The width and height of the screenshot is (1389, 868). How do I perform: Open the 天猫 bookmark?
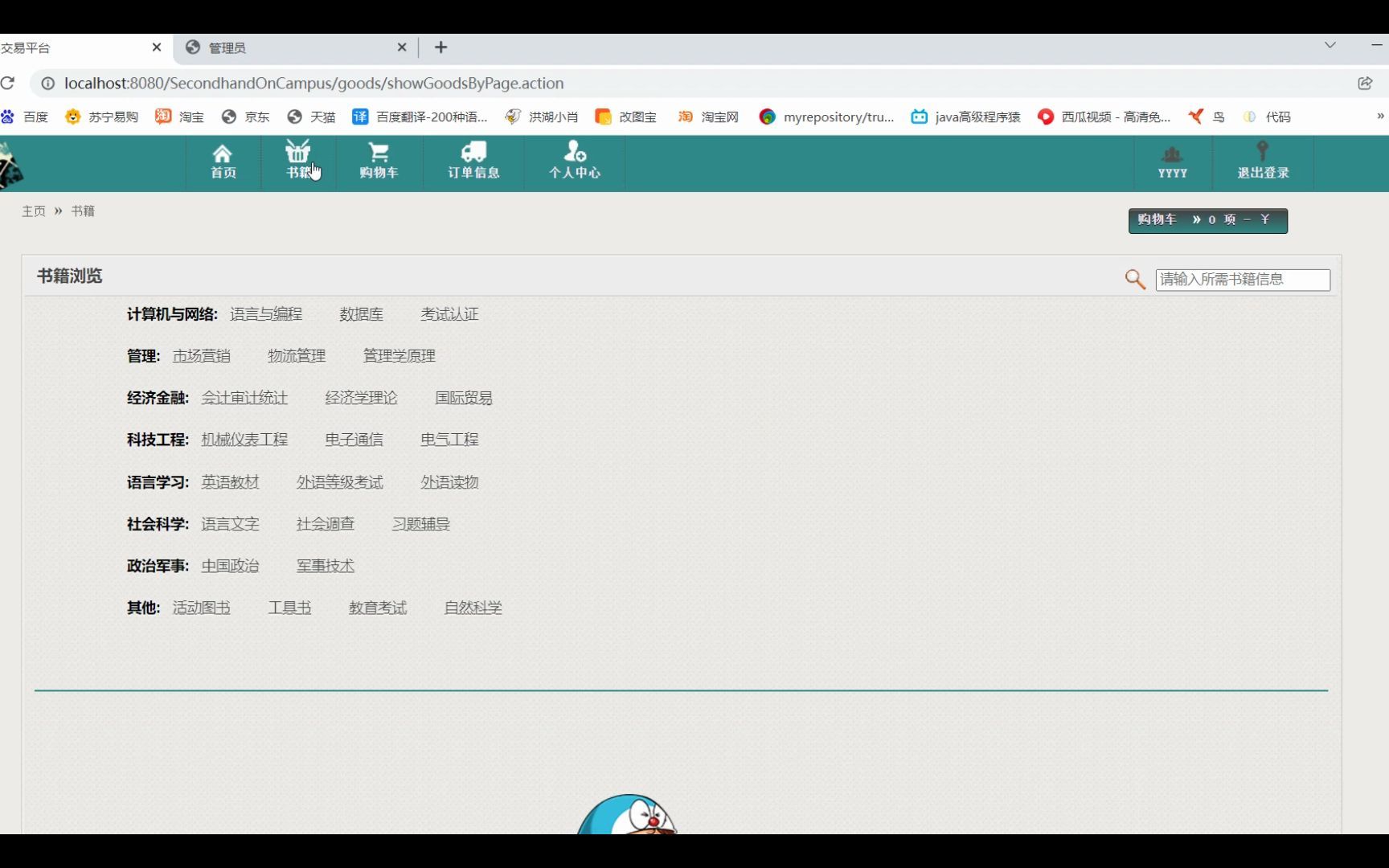pos(312,117)
